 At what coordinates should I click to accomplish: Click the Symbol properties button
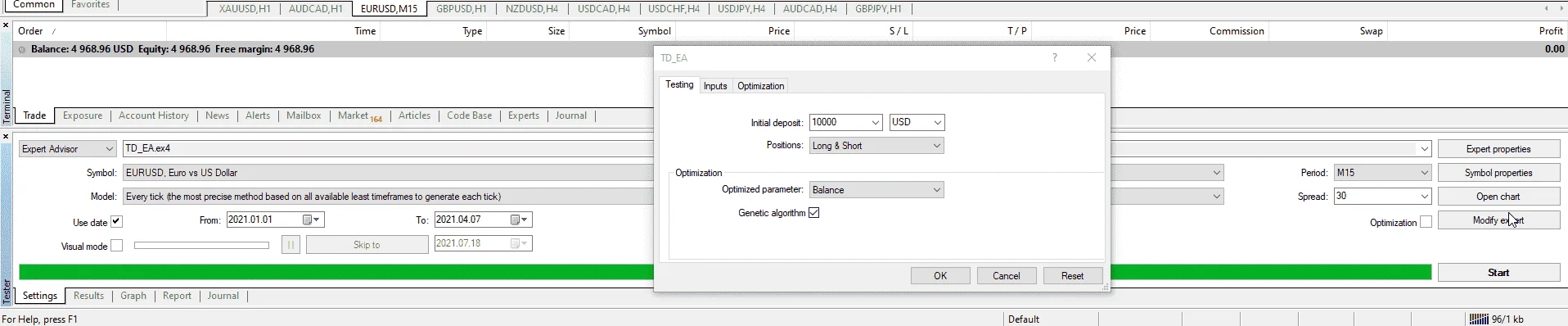click(1498, 173)
